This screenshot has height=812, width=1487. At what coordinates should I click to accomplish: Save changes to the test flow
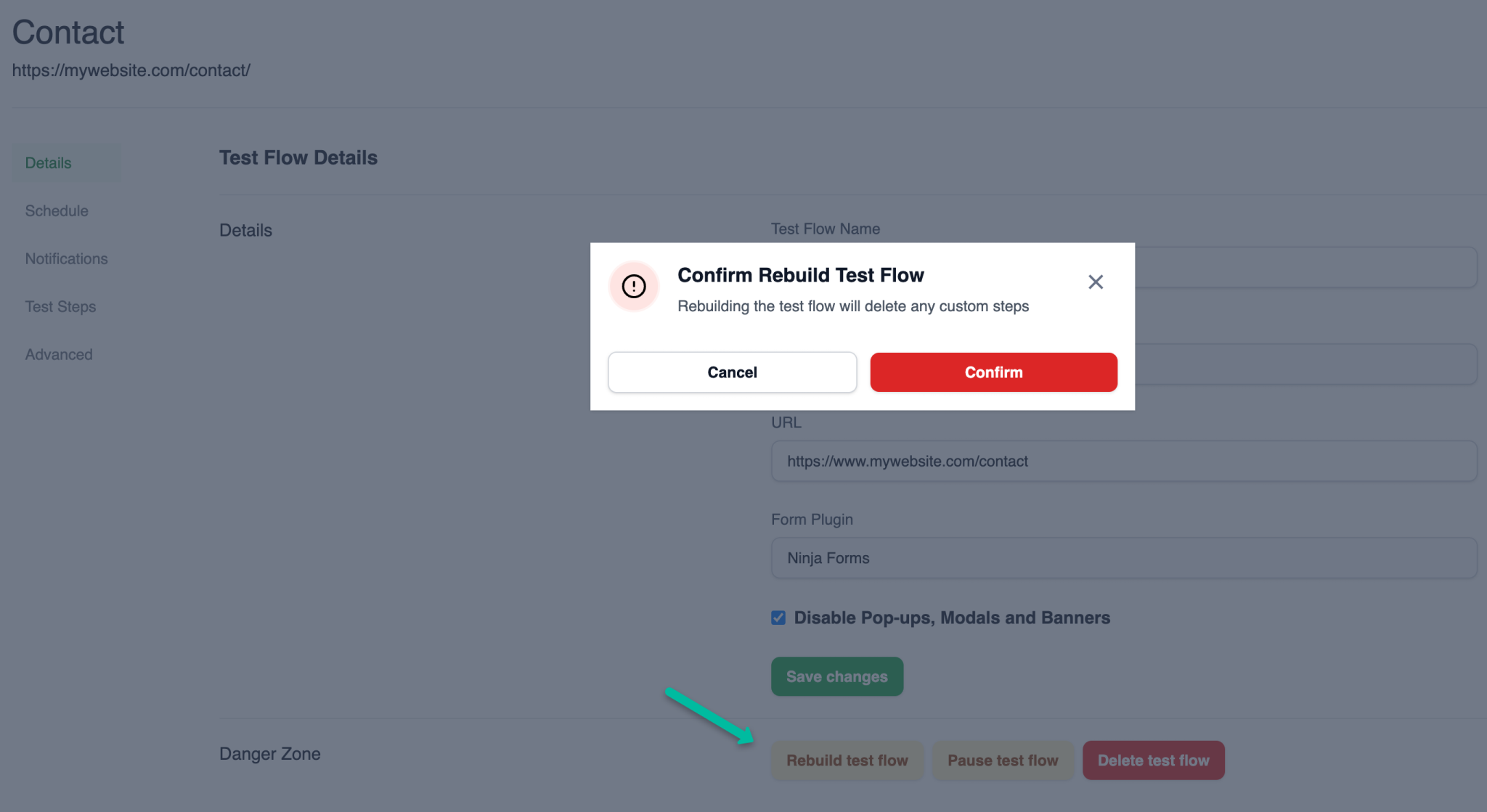tap(836, 676)
